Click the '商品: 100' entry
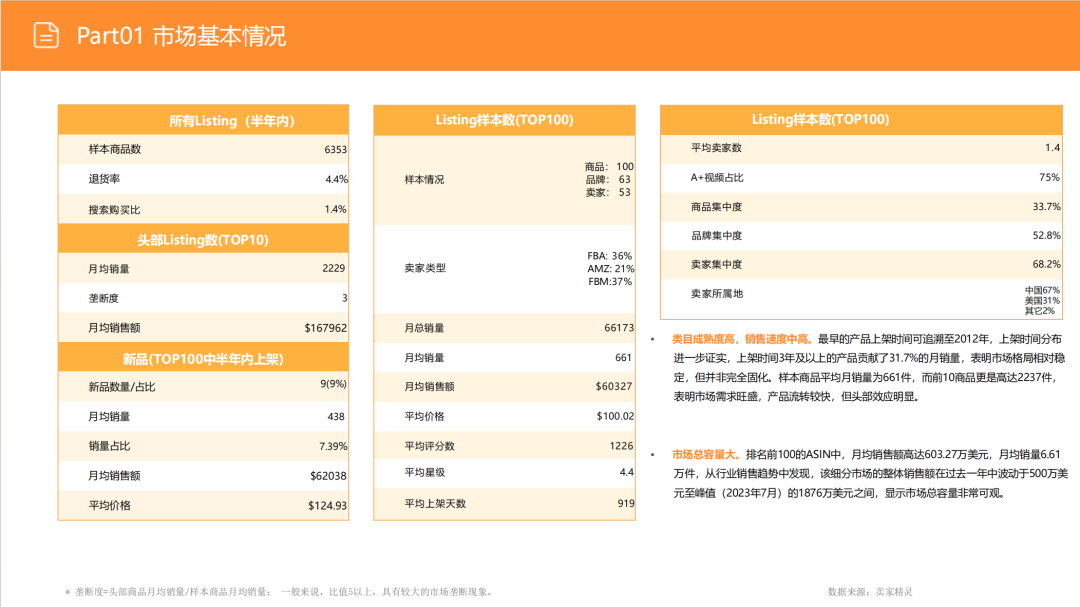This screenshot has height=607, width=1080. (x=609, y=167)
